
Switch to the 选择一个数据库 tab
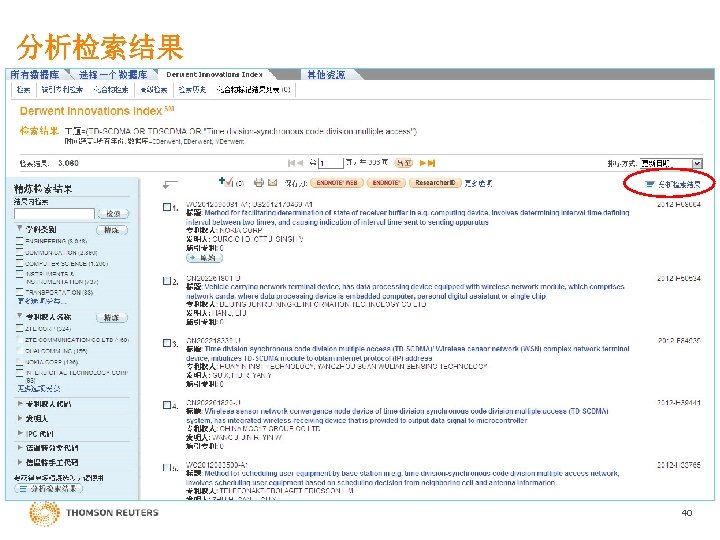pos(113,74)
